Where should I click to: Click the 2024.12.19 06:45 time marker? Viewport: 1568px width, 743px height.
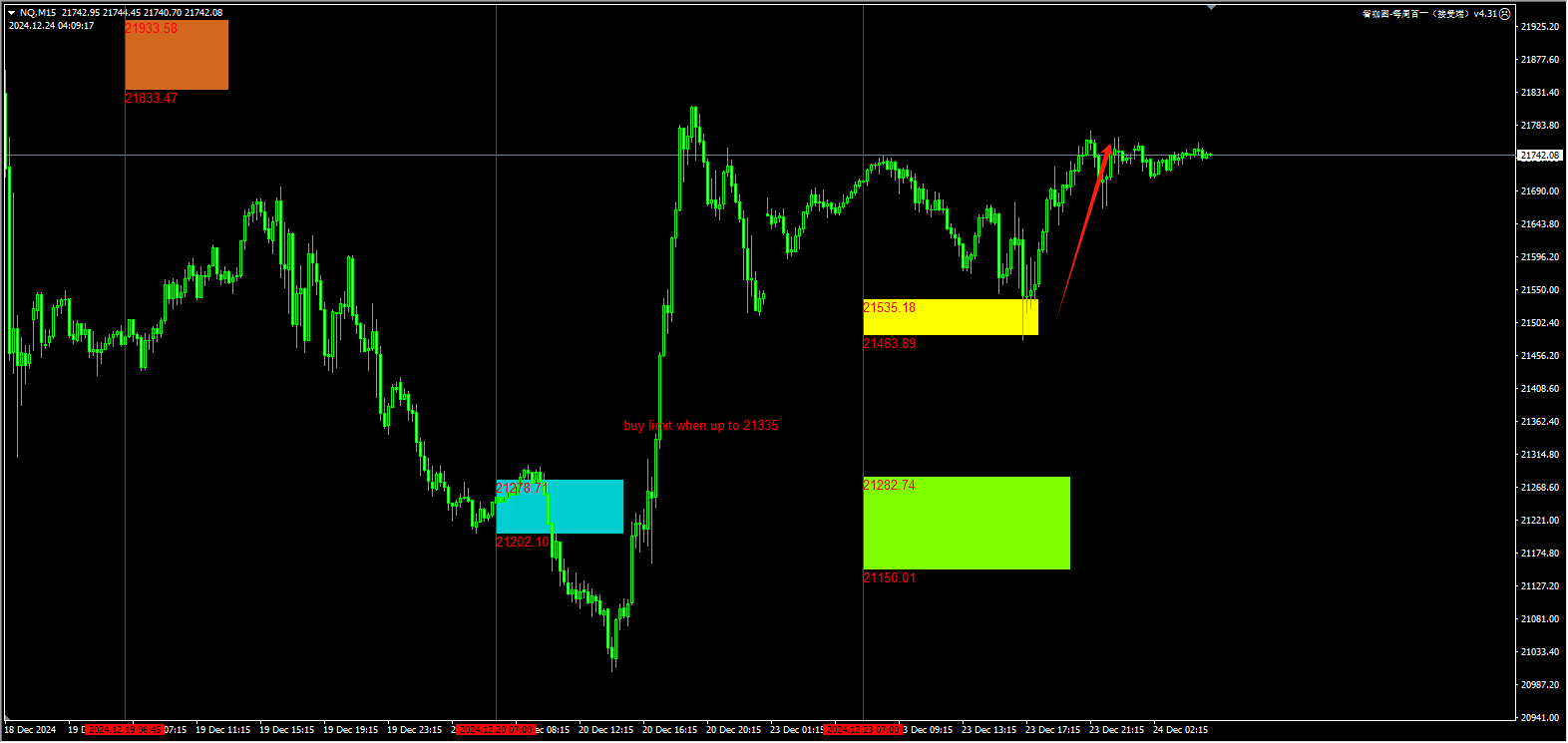125,730
